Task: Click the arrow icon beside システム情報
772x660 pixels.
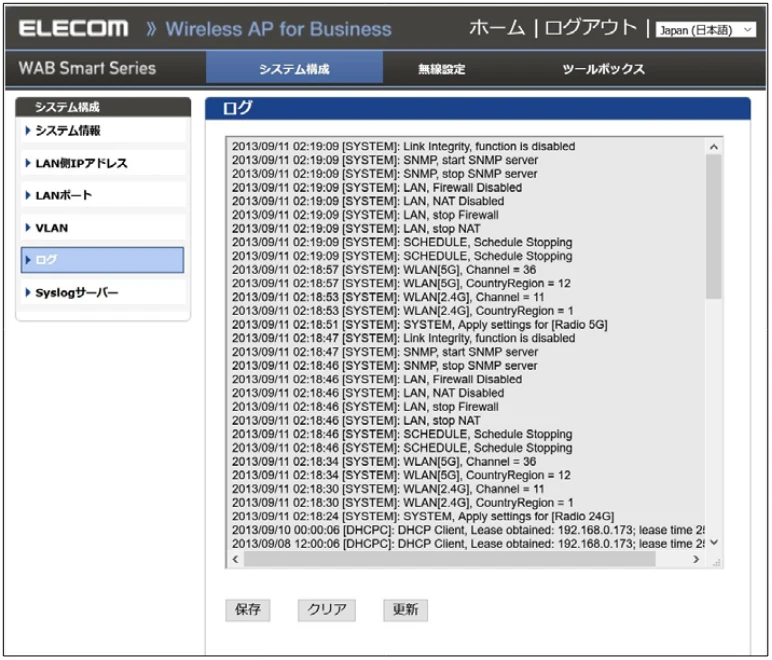Action: [x=28, y=130]
